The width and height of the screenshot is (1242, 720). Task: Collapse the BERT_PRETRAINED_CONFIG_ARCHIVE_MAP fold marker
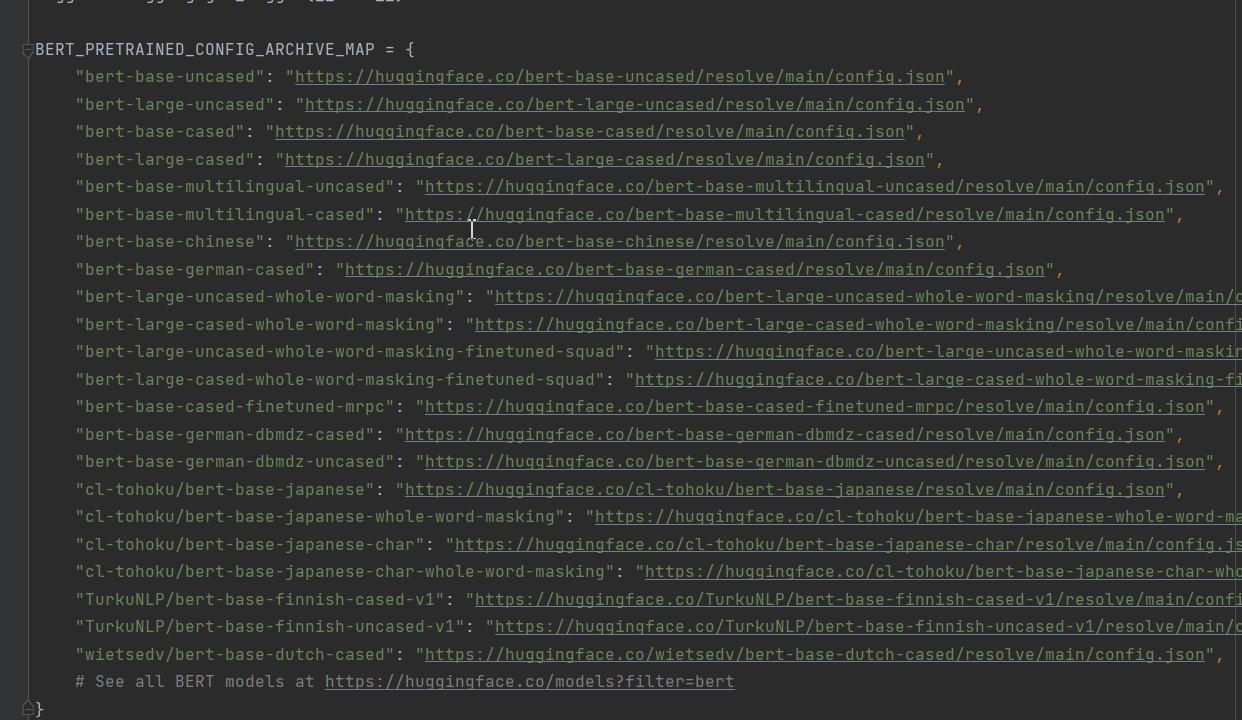(x=28, y=50)
